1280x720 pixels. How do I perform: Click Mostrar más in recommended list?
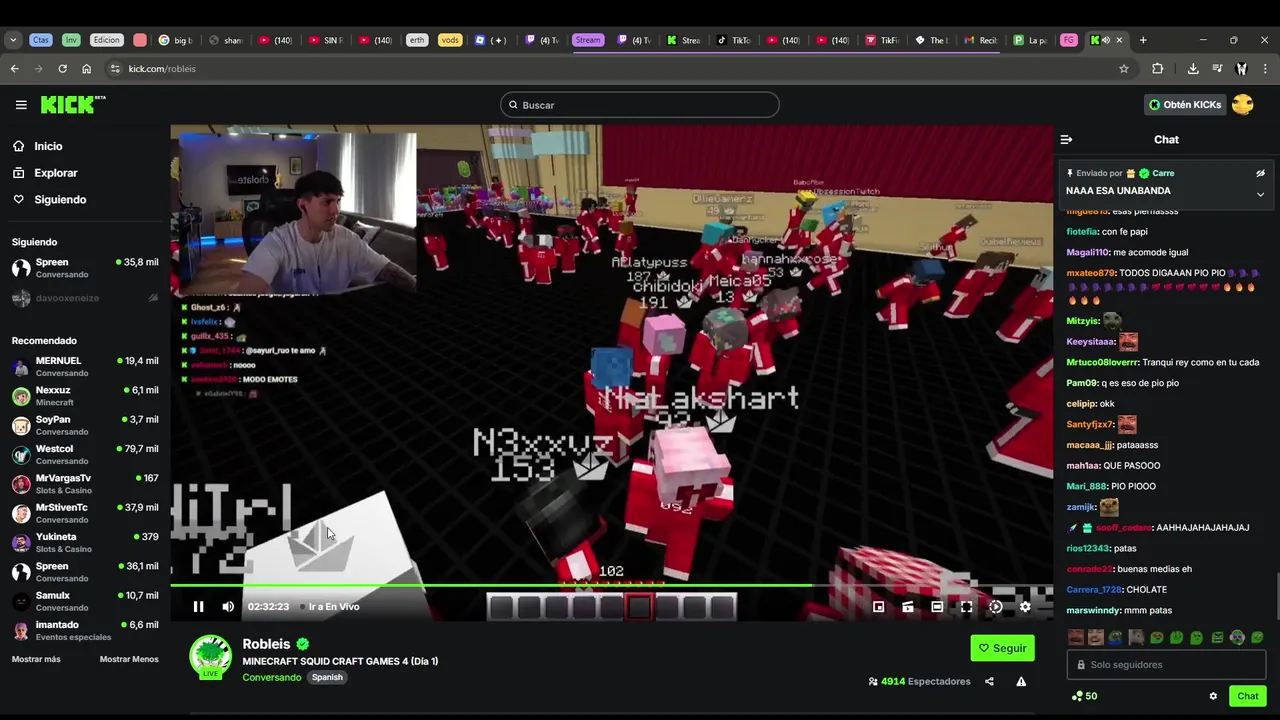[x=36, y=660]
